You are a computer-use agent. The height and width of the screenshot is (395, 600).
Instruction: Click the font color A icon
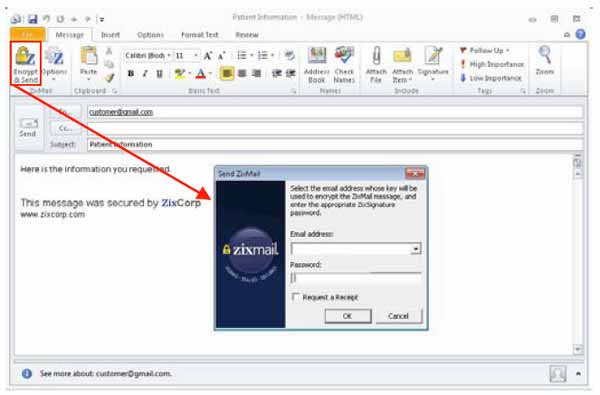point(201,73)
